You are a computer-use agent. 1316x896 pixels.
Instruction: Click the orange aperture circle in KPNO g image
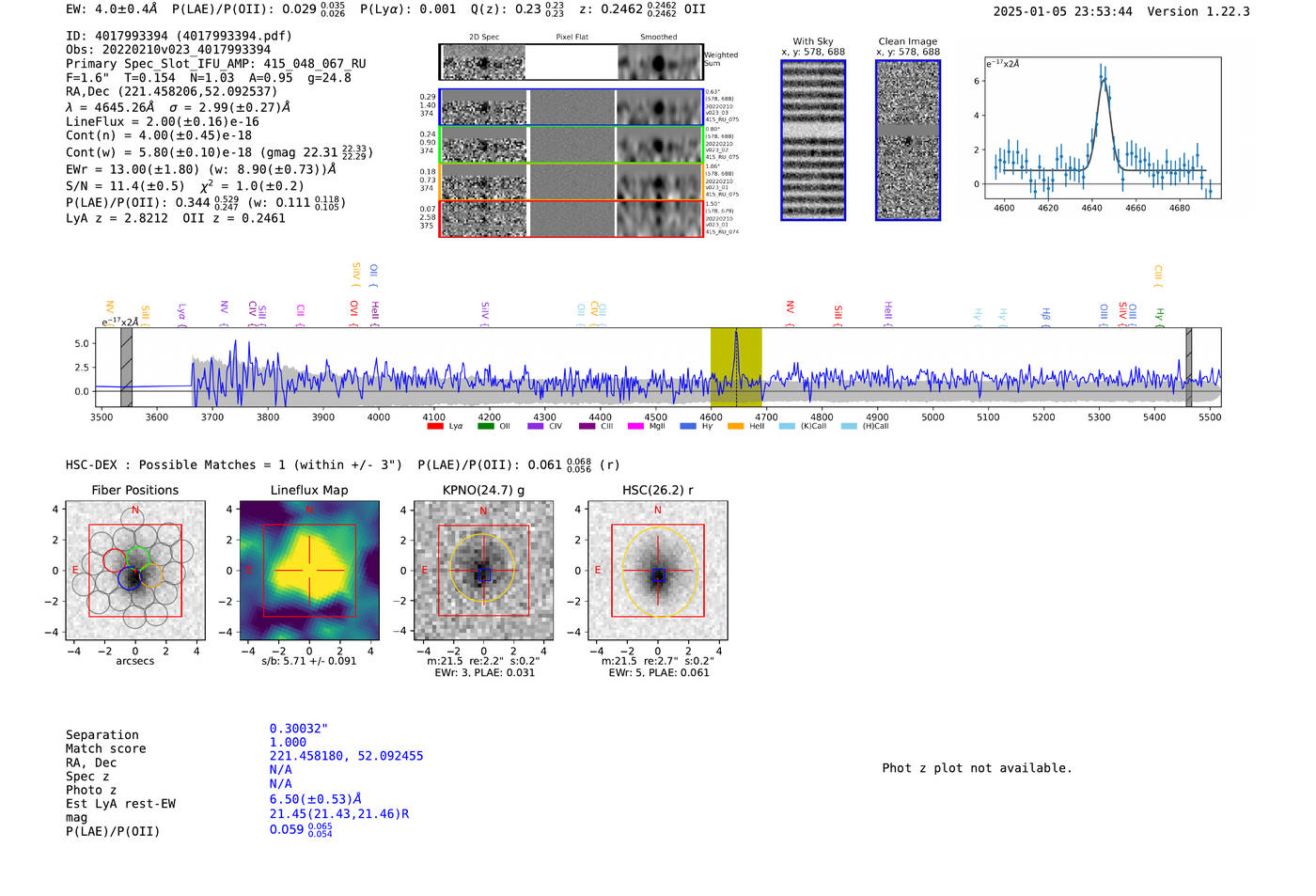point(483,568)
